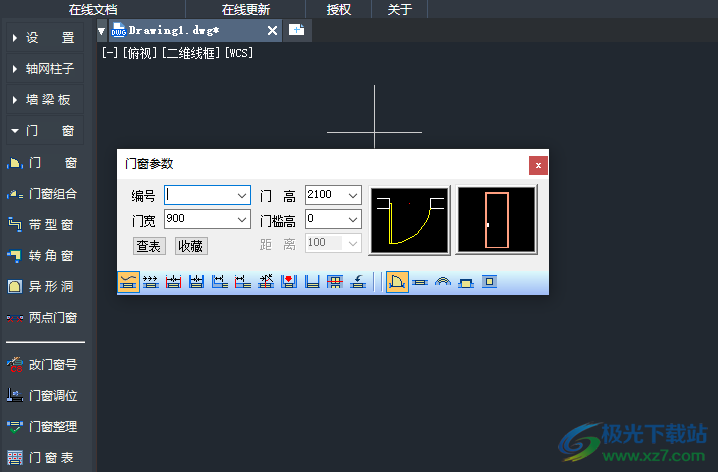Pick the pier-width fixed distance insertion icon
The height and width of the screenshot is (472, 718).
click(x=220, y=282)
